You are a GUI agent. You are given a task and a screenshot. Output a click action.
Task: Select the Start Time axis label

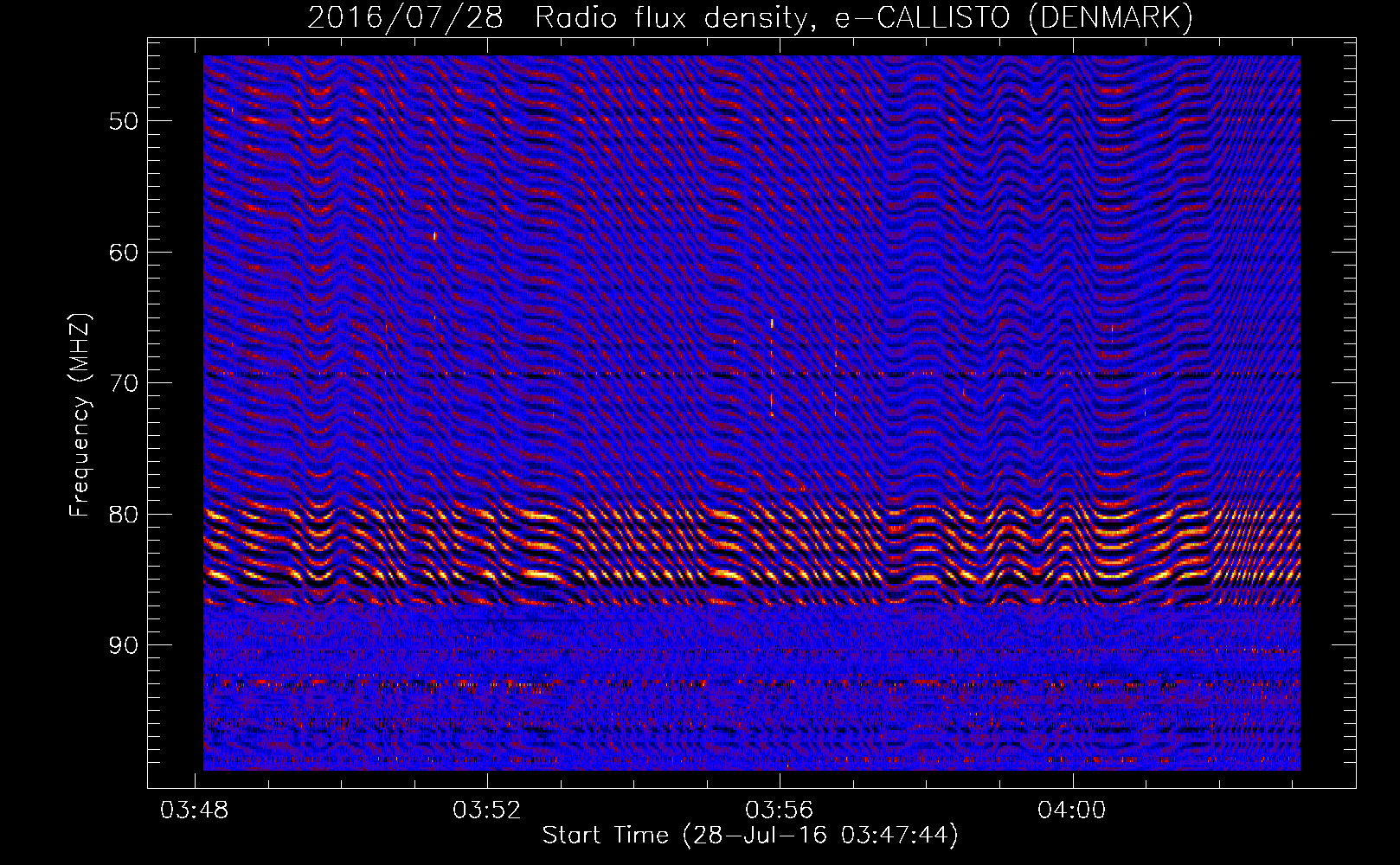click(x=750, y=836)
